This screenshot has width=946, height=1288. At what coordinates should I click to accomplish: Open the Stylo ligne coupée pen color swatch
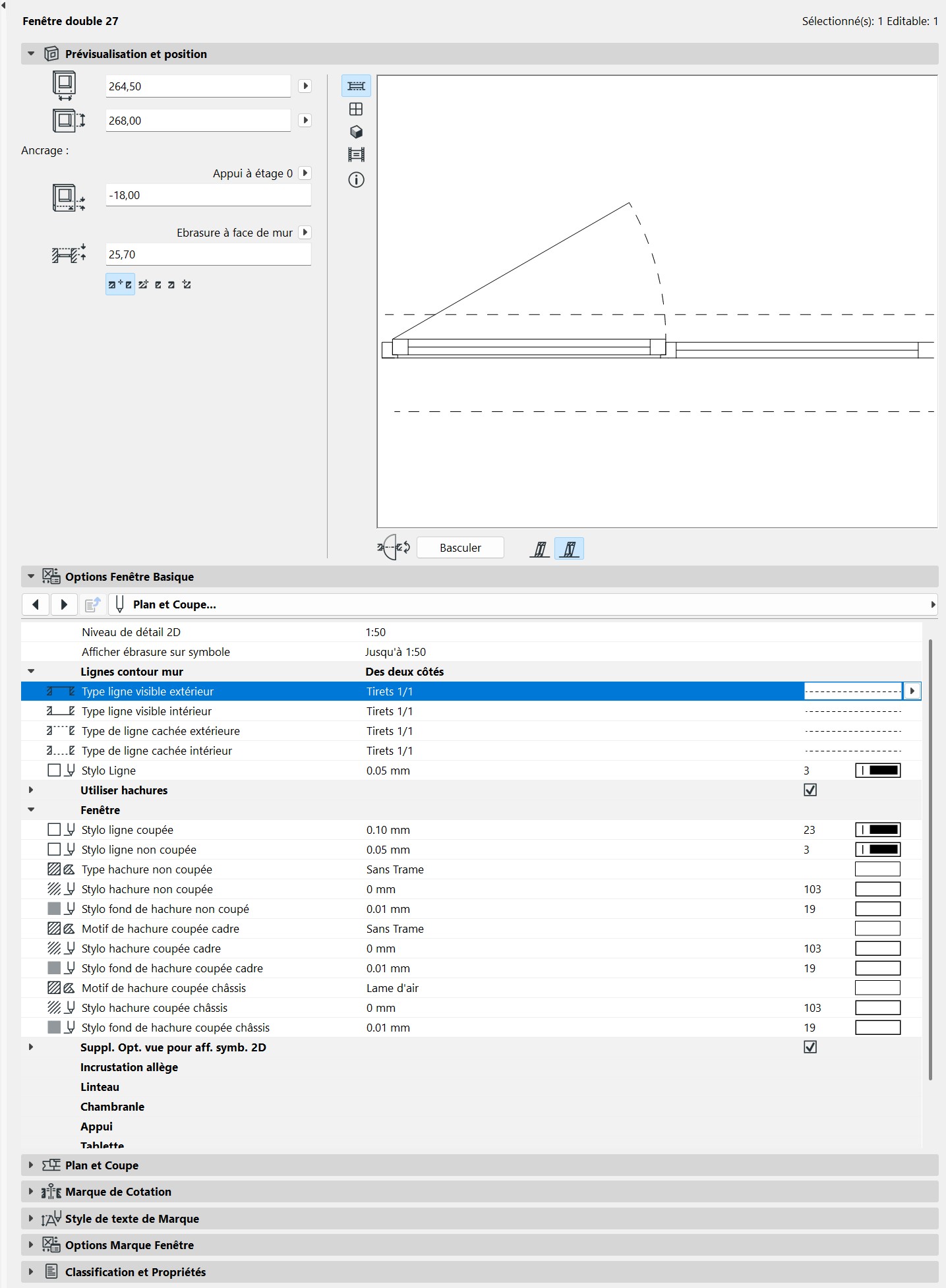pyautogui.click(x=878, y=829)
